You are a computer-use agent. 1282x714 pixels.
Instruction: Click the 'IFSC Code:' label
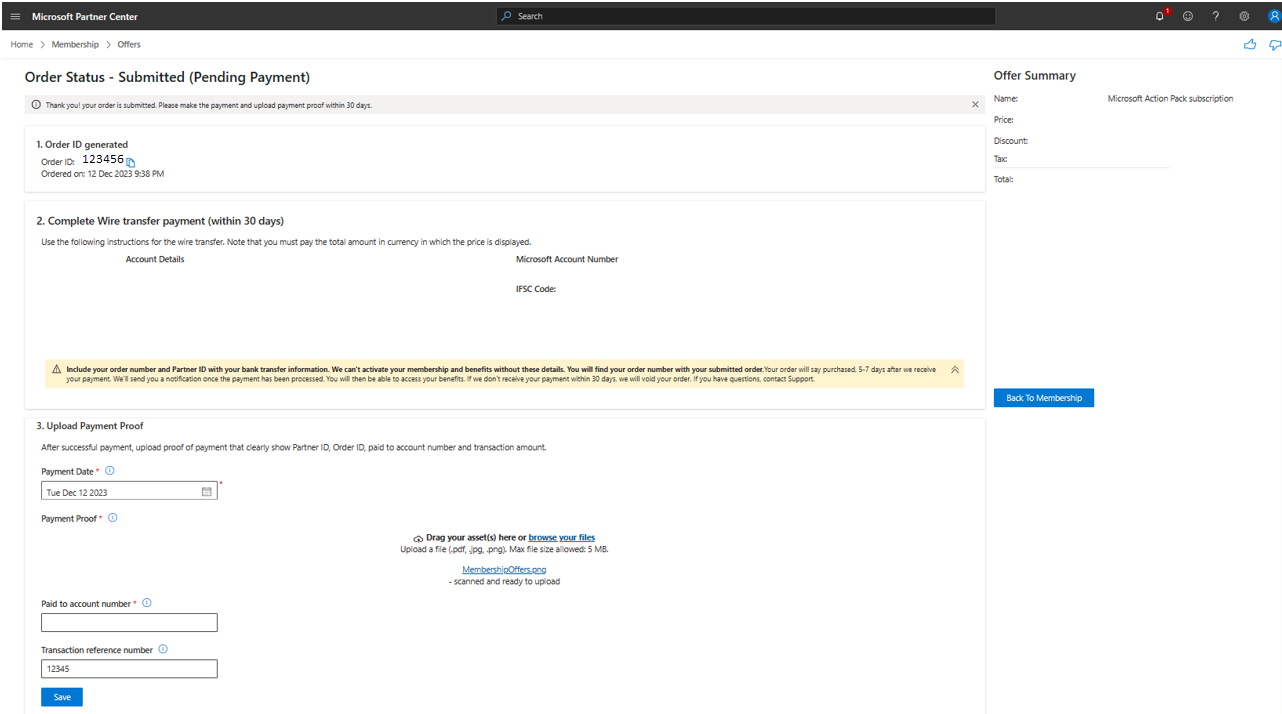[536, 289]
